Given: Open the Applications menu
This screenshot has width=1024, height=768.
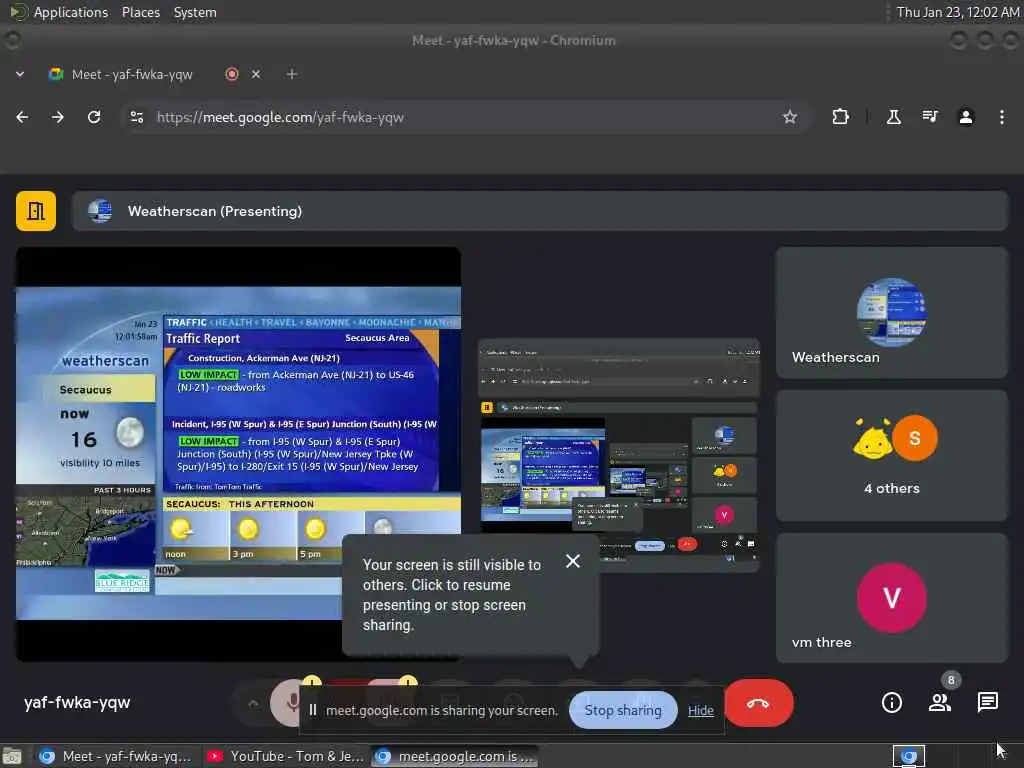Looking at the screenshot, I should click(71, 12).
